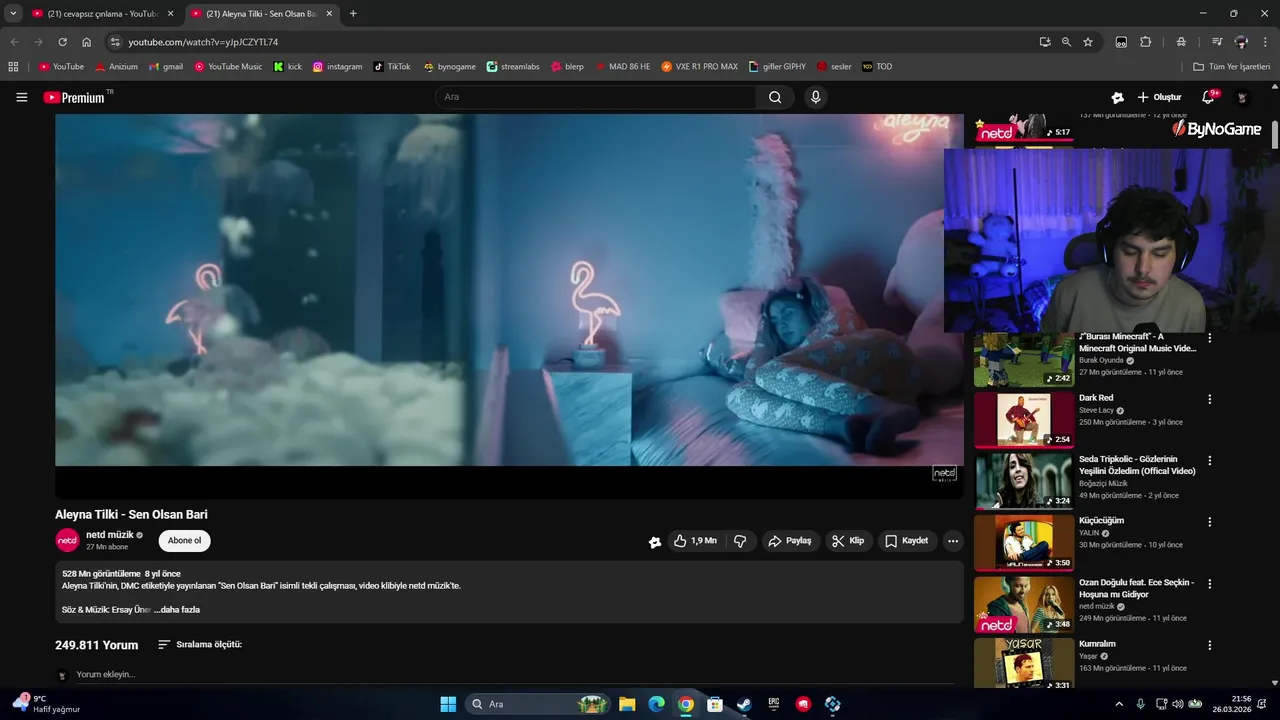Open options menu for Seda Tripkolic video
This screenshot has height=720, width=1280.
[x=1209, y=461]
